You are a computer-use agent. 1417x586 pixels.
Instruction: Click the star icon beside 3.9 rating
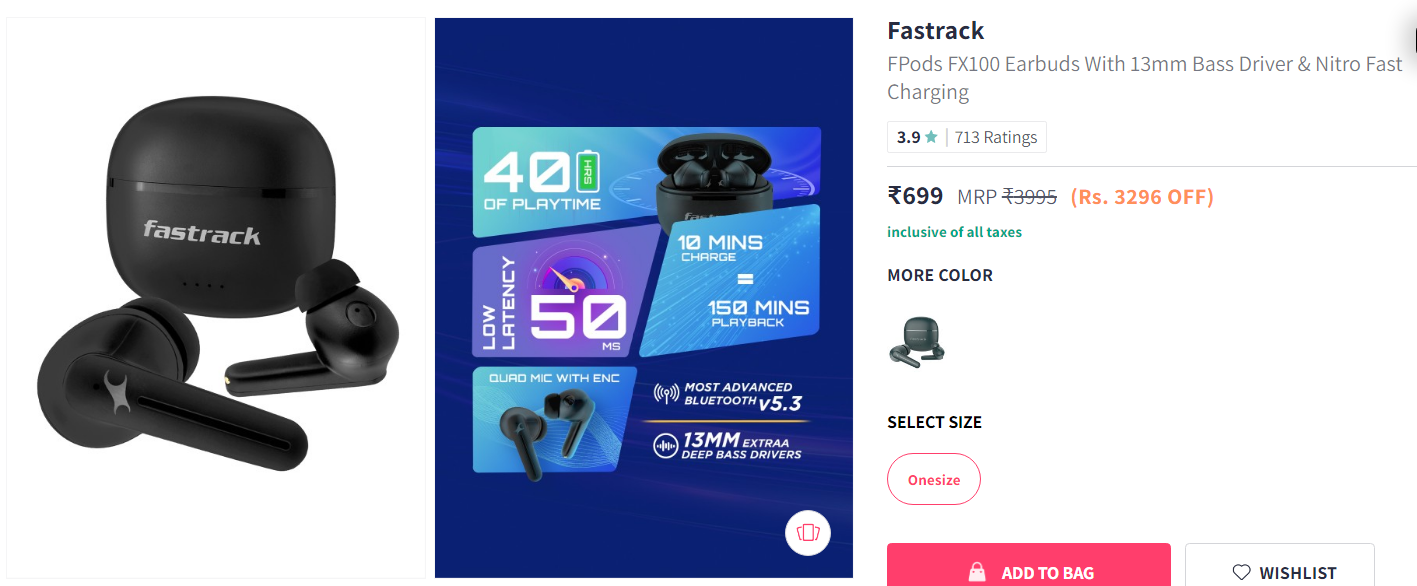click(931, 137)
